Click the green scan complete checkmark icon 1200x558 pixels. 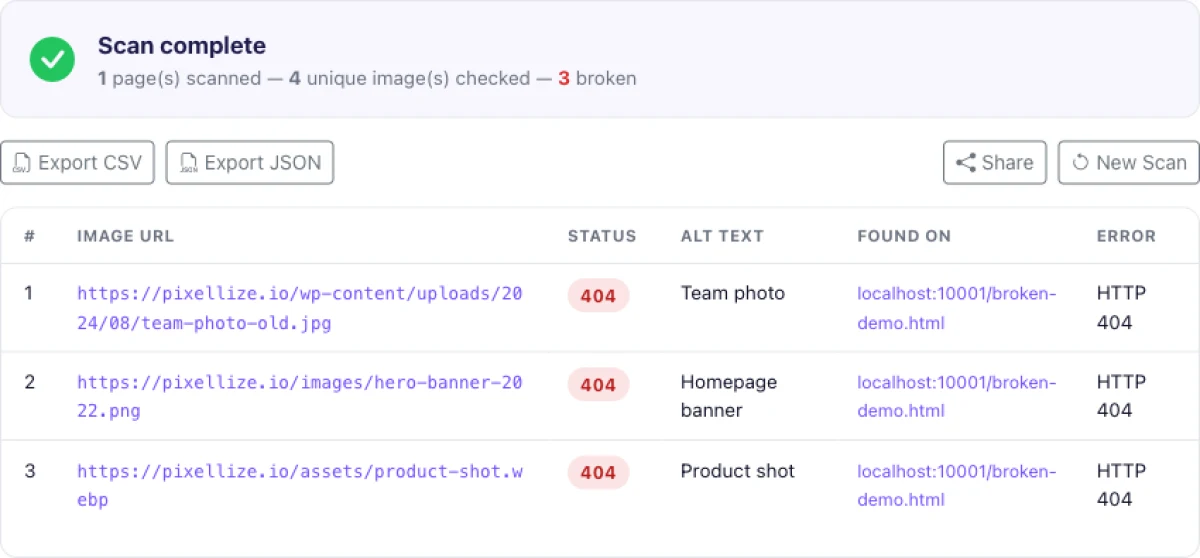[x=52, y=60]
